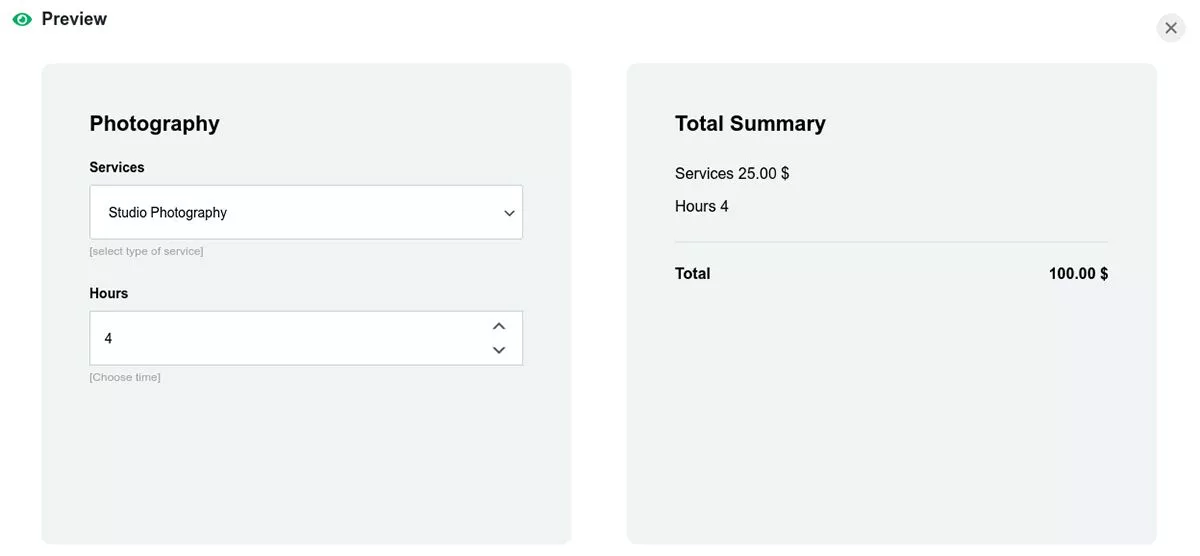The height and width of the screenshot is (556, 1200).
Task: Decrease Hours with the down arrow
Action: click(x=499, y=350)
